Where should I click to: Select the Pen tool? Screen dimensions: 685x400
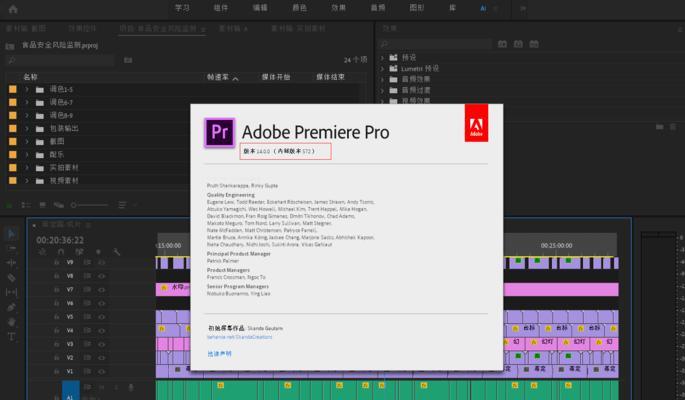click(x=12, y=307)
